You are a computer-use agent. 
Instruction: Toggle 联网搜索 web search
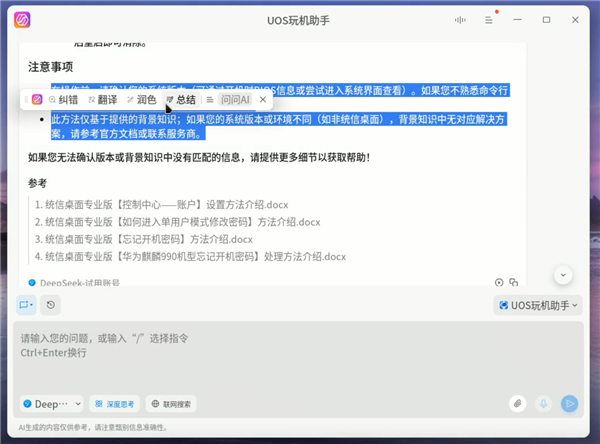(171, 404)
